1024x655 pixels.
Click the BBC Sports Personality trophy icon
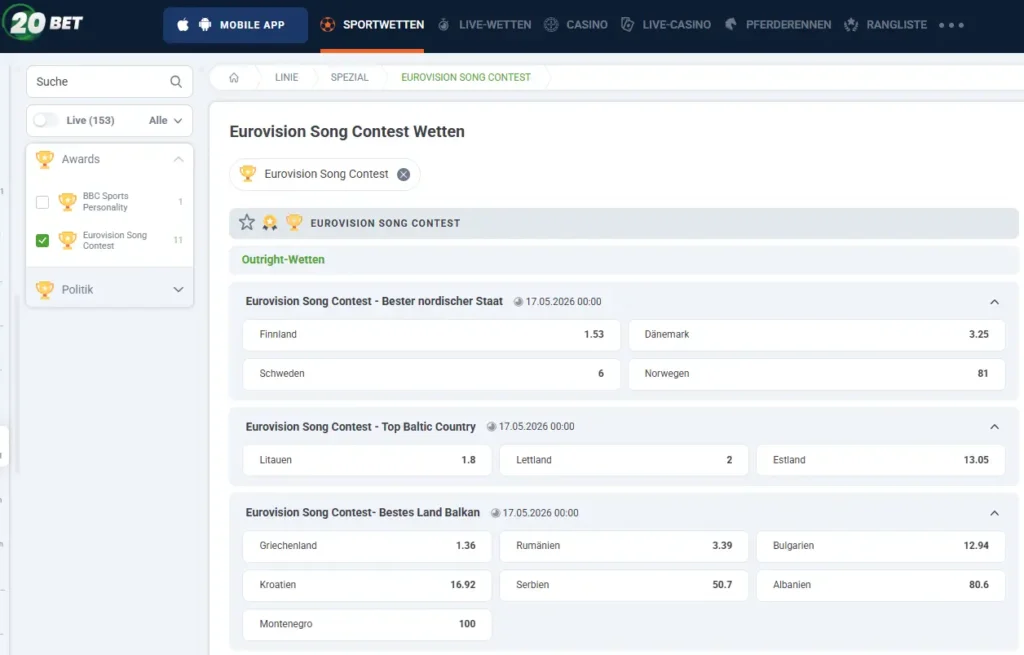coord(67,202)
